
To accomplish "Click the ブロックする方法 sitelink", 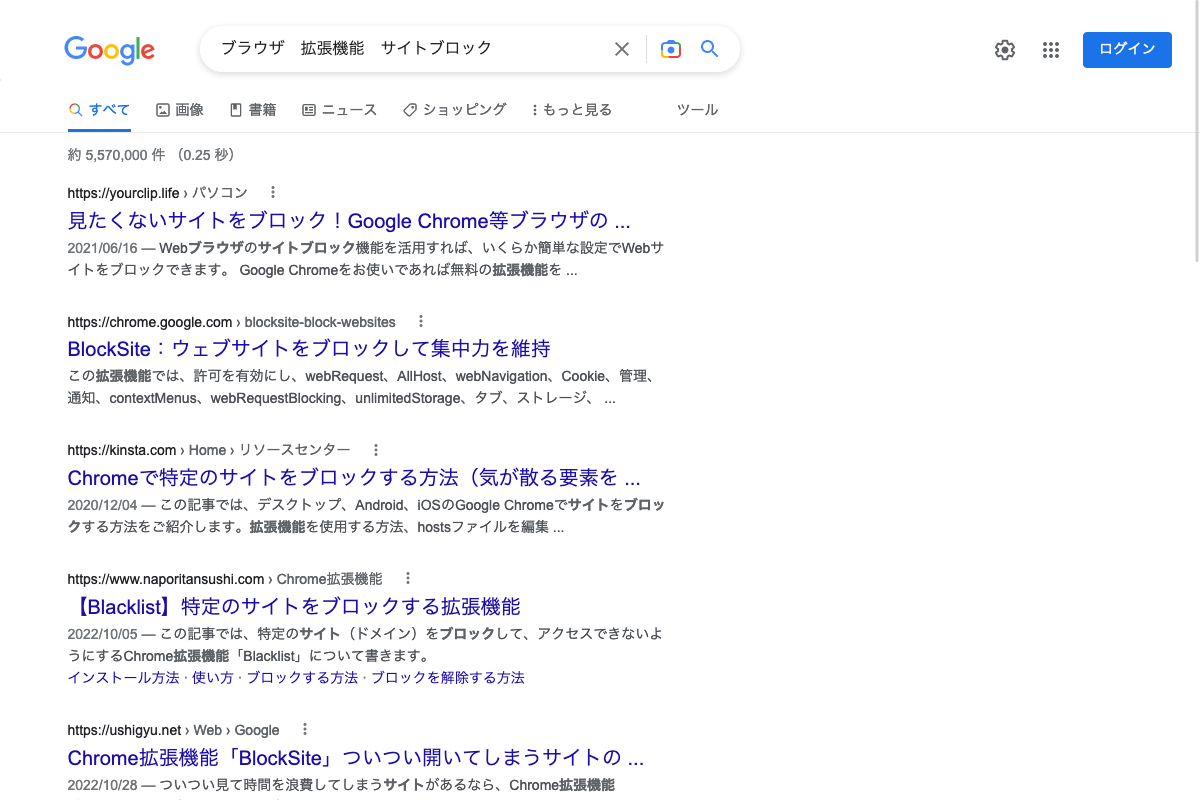I will 302,678.
